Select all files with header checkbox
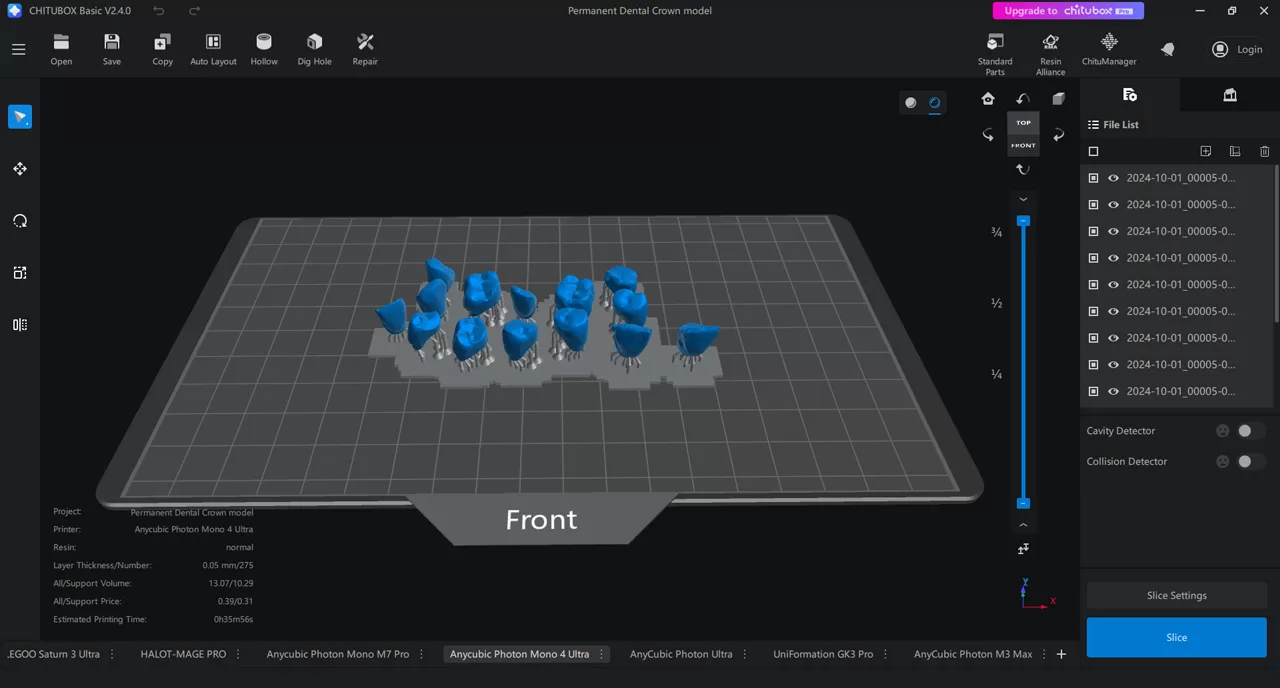 coord(1093,151)
